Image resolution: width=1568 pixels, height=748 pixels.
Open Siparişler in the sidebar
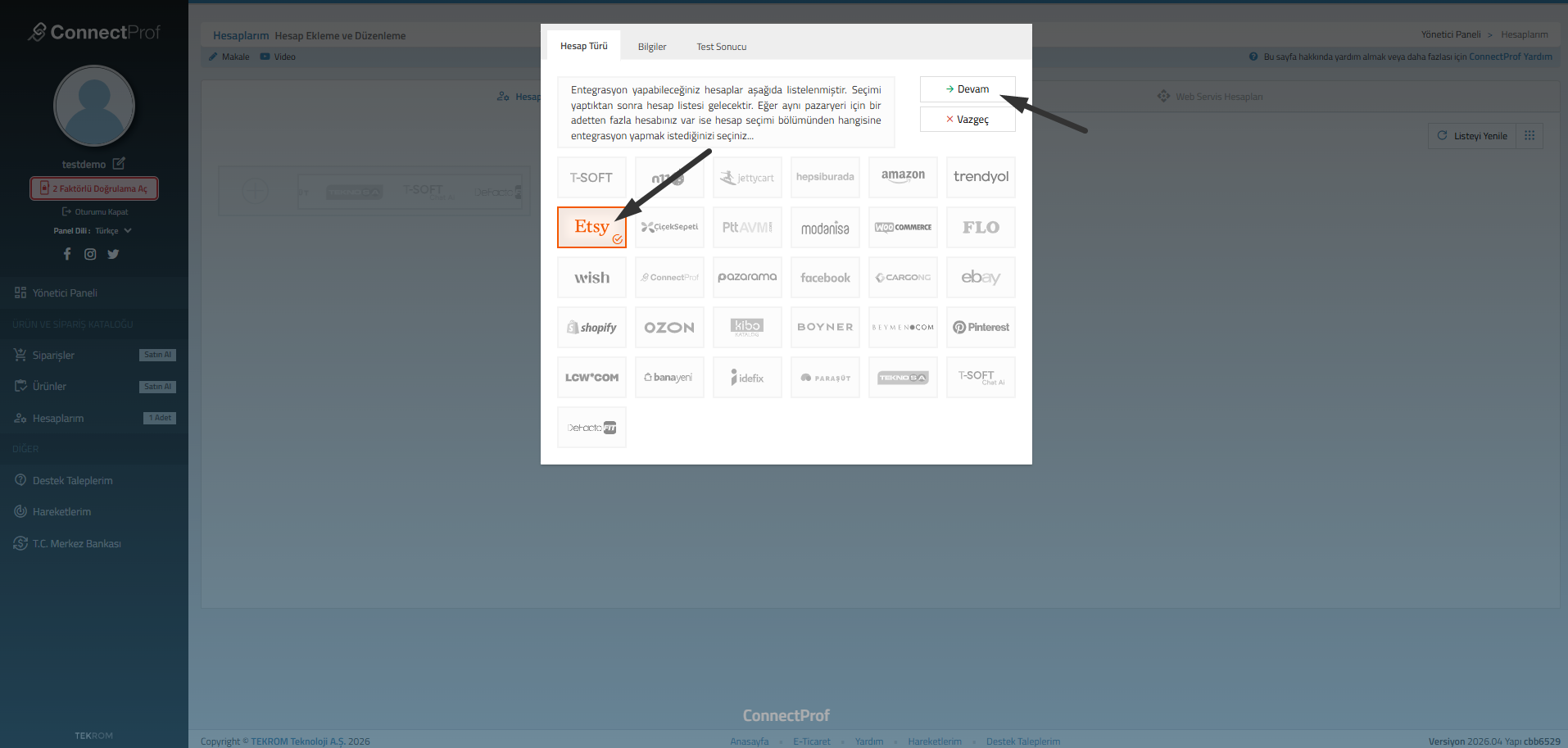click(53, 356)
